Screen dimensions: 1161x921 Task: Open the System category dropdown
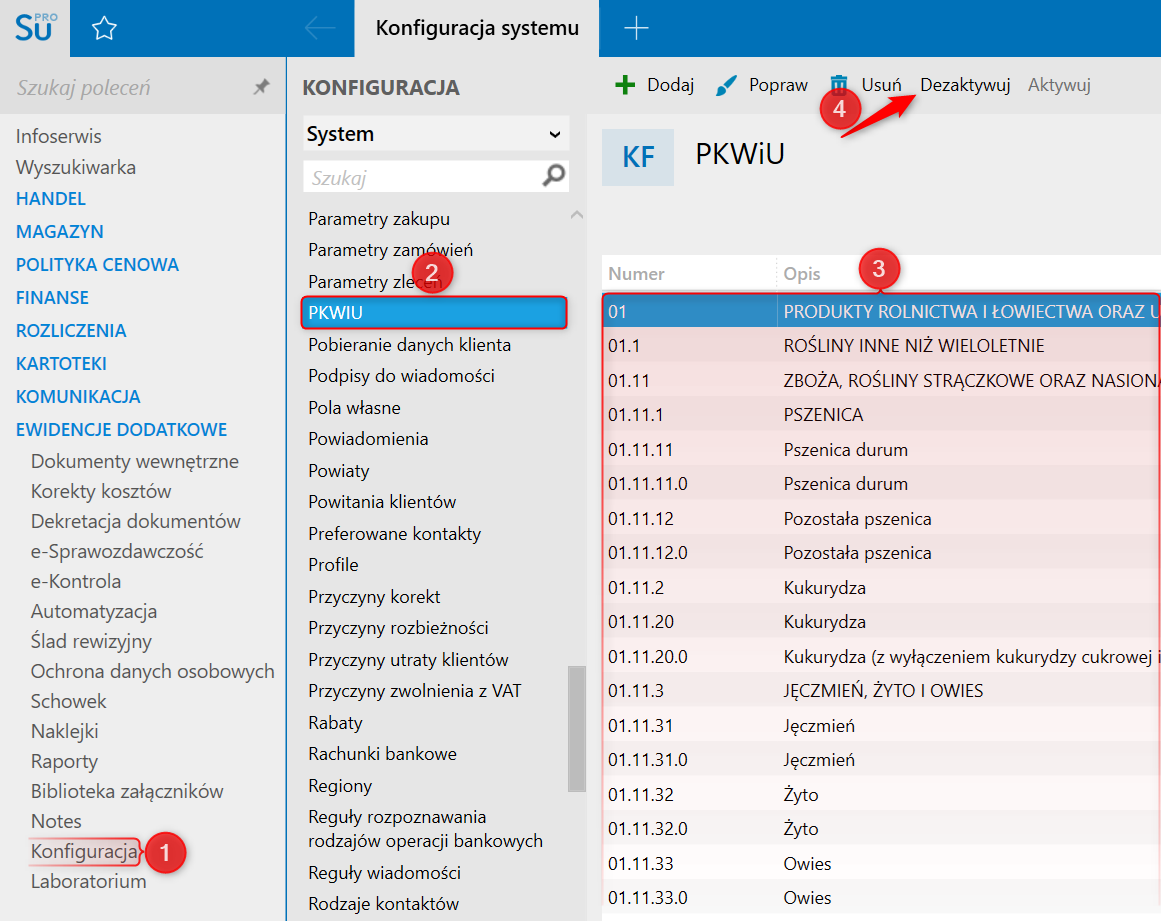[435, 134]
